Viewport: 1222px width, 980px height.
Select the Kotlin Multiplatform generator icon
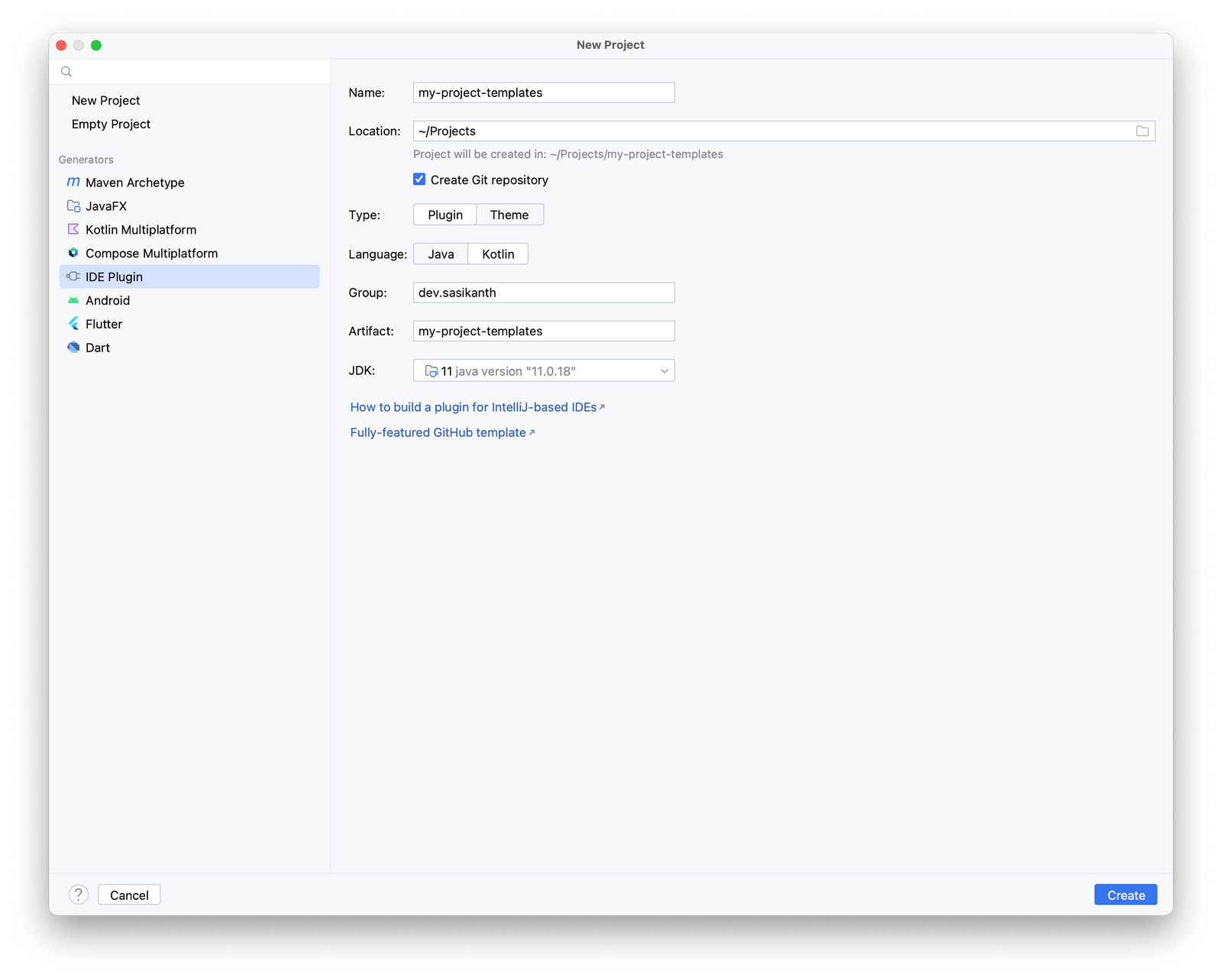click(73, 229)
